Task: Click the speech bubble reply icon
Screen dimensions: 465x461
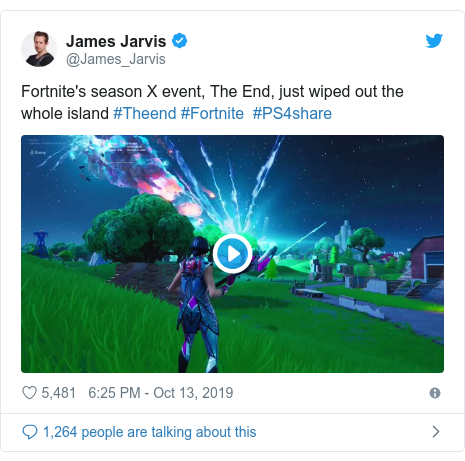Action: click(x=30, y=432)
